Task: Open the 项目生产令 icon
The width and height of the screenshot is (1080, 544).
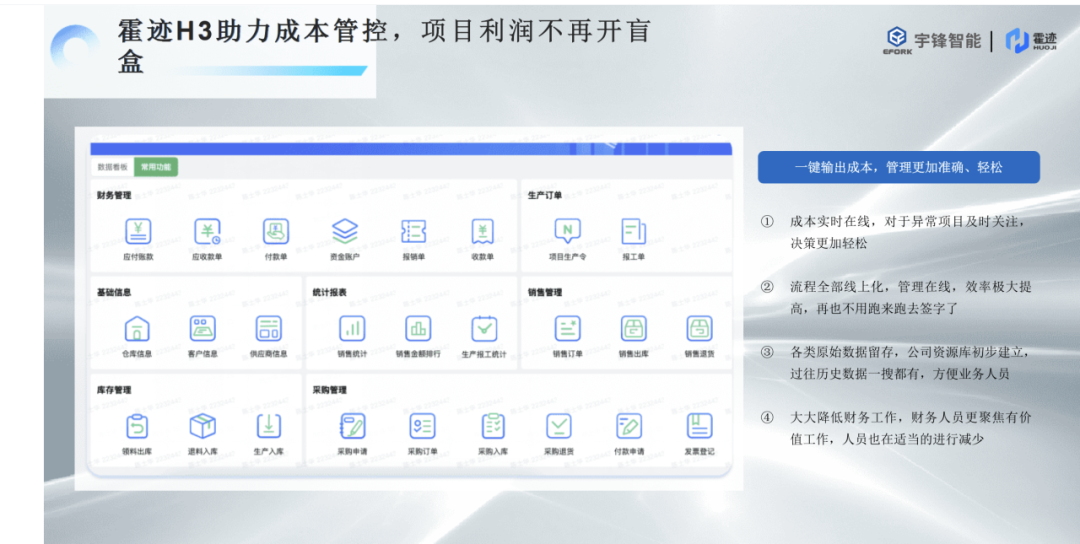Action: (568, 231)
